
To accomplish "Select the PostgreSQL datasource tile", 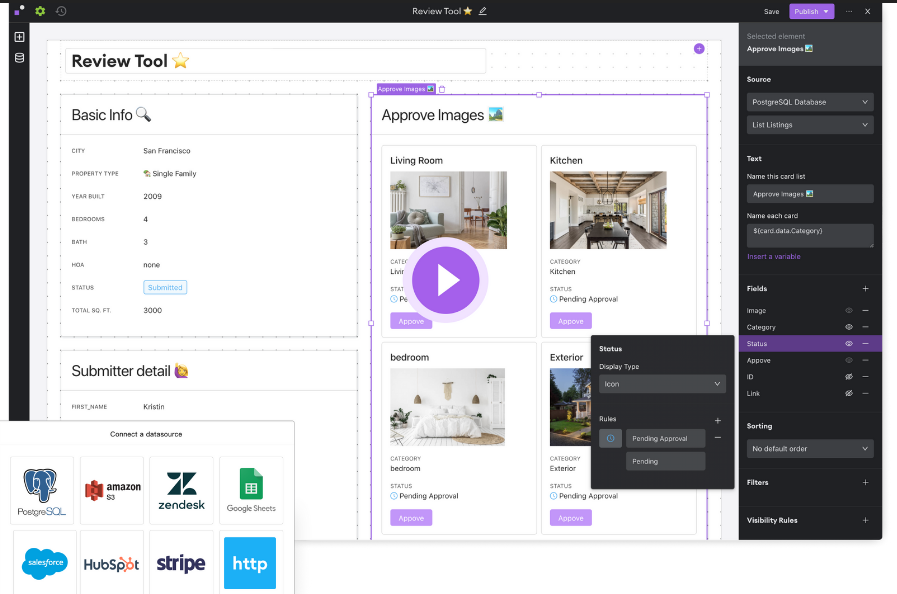I will click(x=42, y=490).
